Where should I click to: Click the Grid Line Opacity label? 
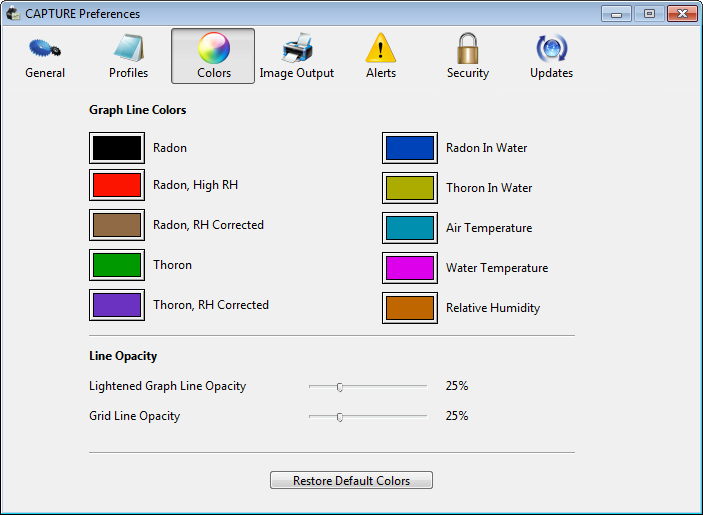(135, 416)
